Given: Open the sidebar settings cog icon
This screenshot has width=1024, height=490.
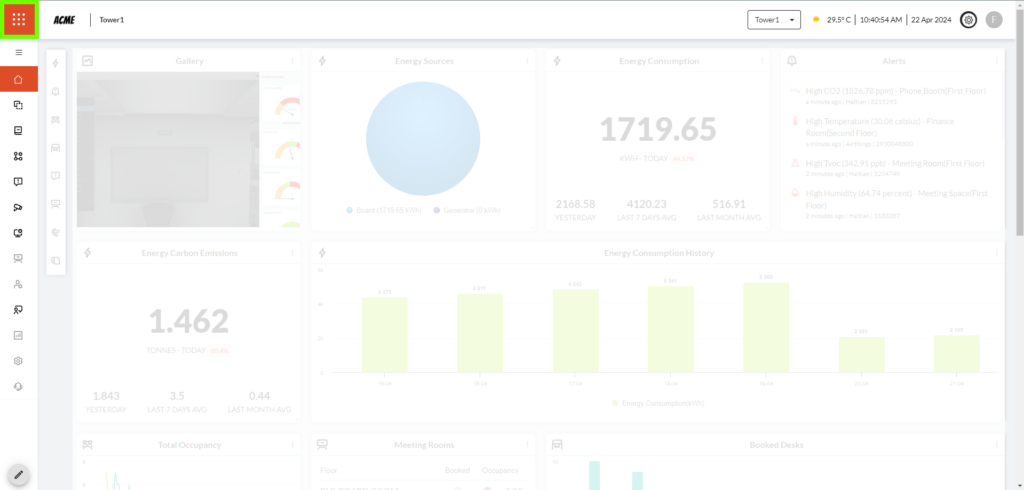Looking at the screenshot, I should (x=19, y=360).
